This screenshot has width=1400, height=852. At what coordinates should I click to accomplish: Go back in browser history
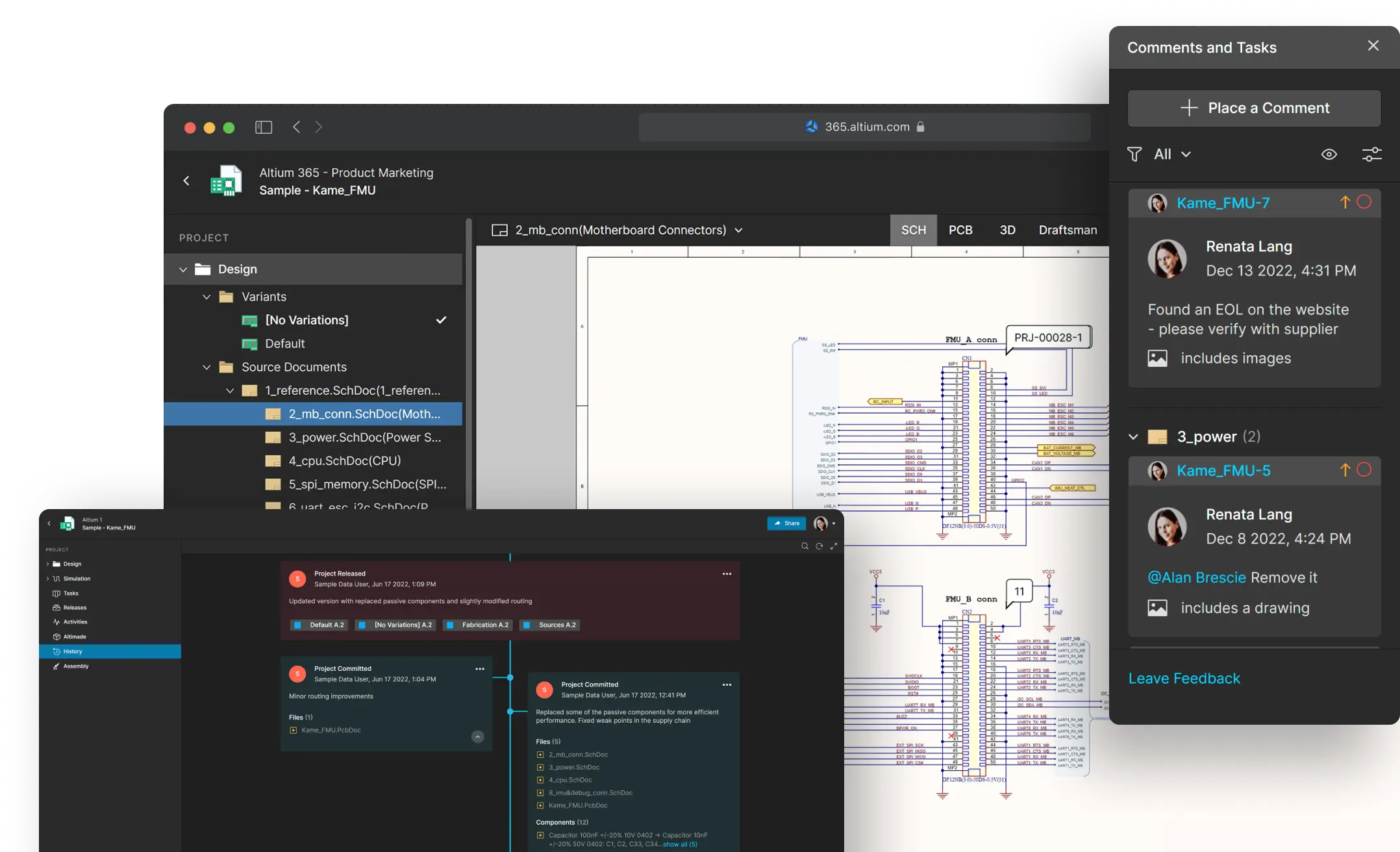click(x=296, y=127)
